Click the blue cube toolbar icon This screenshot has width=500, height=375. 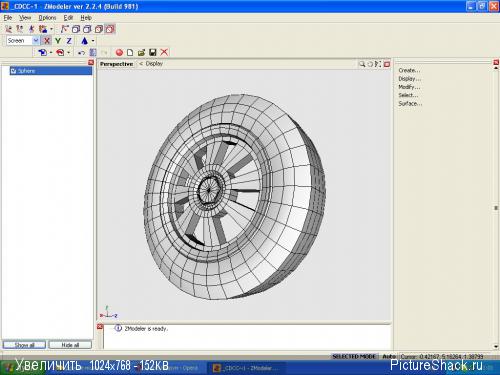[42, 52]
